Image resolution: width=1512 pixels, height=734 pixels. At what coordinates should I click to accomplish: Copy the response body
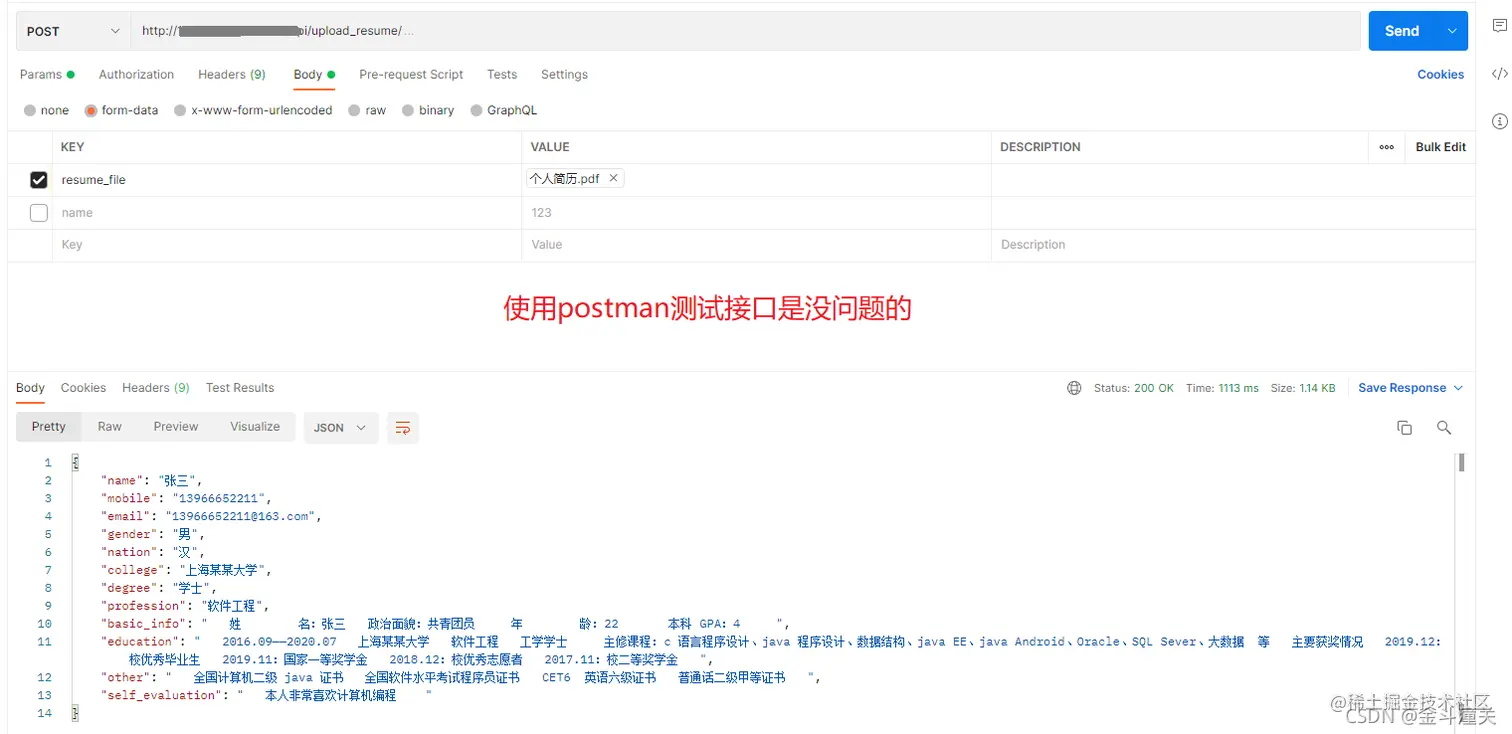[1404, 428]
